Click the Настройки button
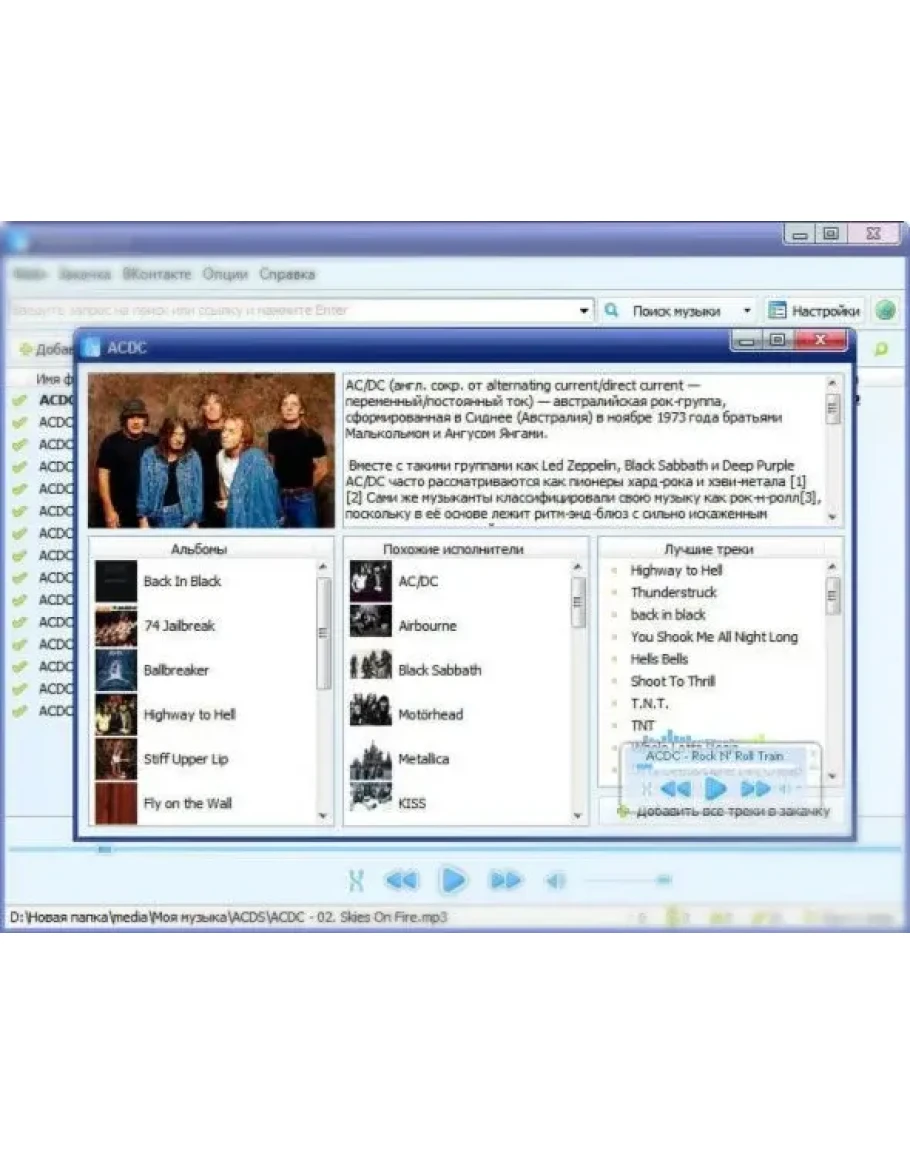This screenshot has height=1155, width=910. (814, 311)
